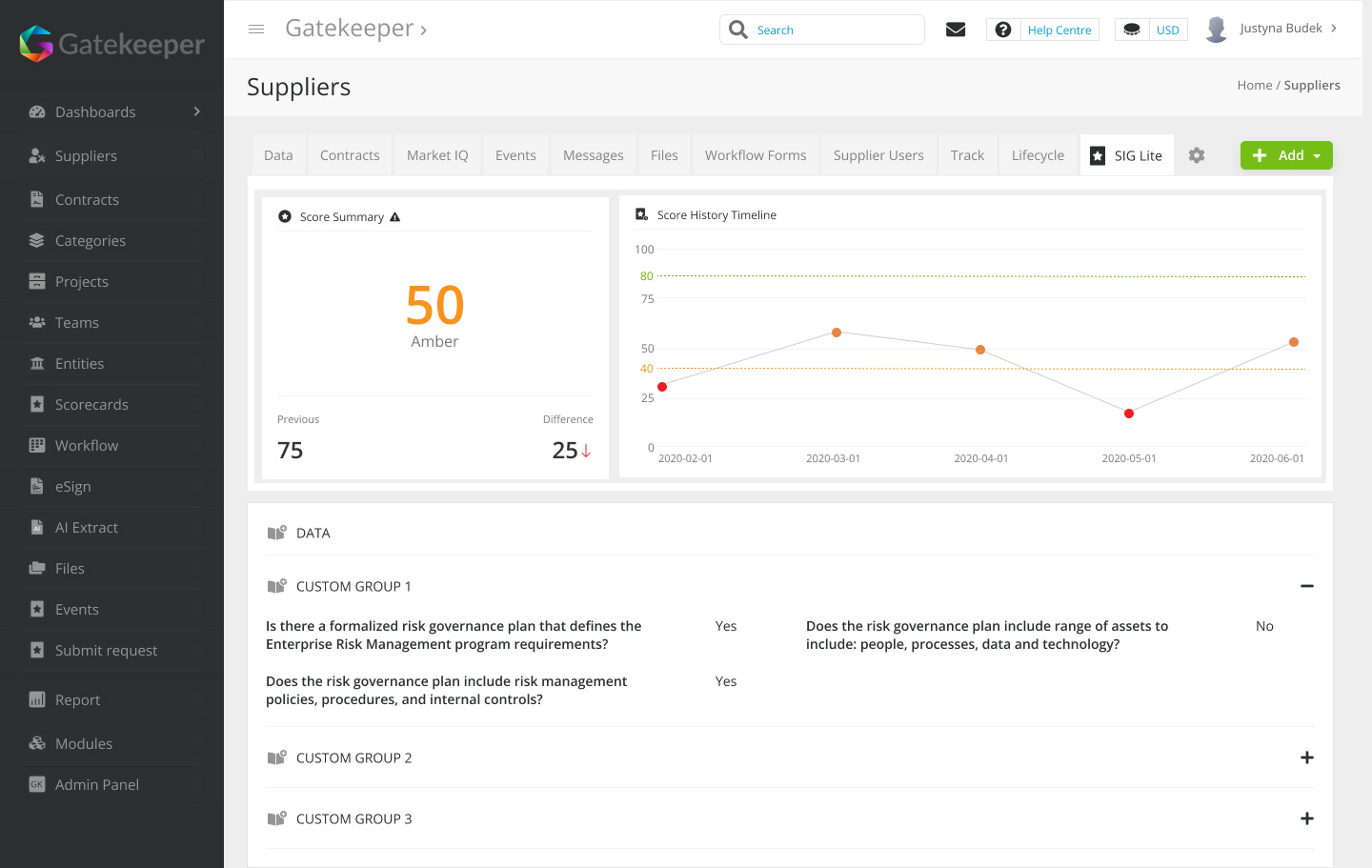Click inside the Search field

[x=829, y=30]
